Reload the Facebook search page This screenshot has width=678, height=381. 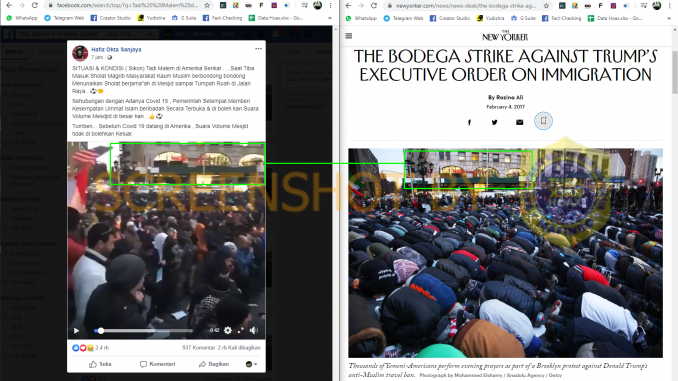pos(35,6)
